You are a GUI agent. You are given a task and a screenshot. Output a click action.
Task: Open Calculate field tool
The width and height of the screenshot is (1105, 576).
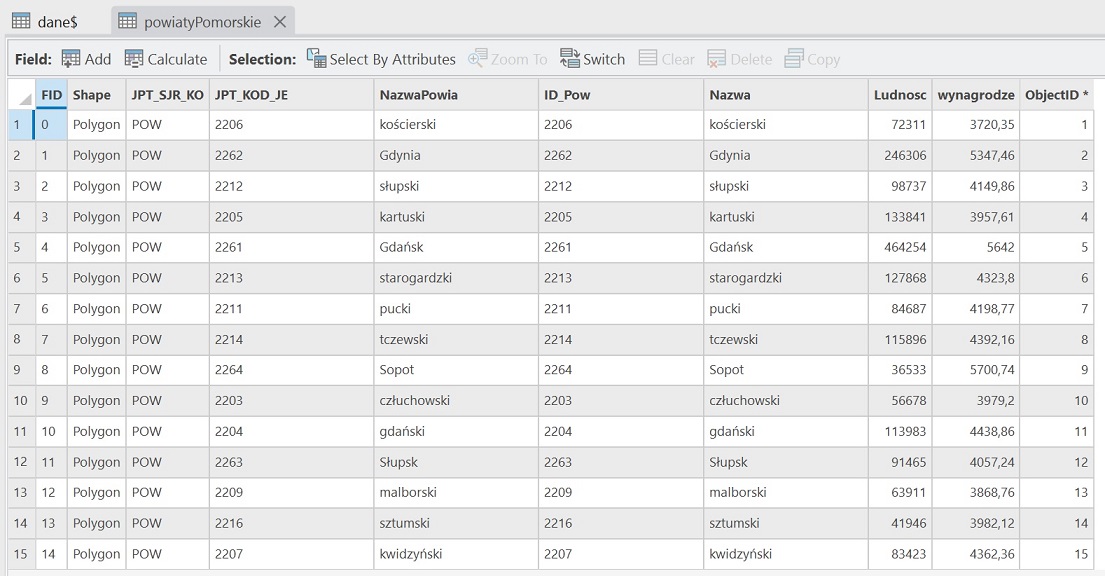click(134, 59)
